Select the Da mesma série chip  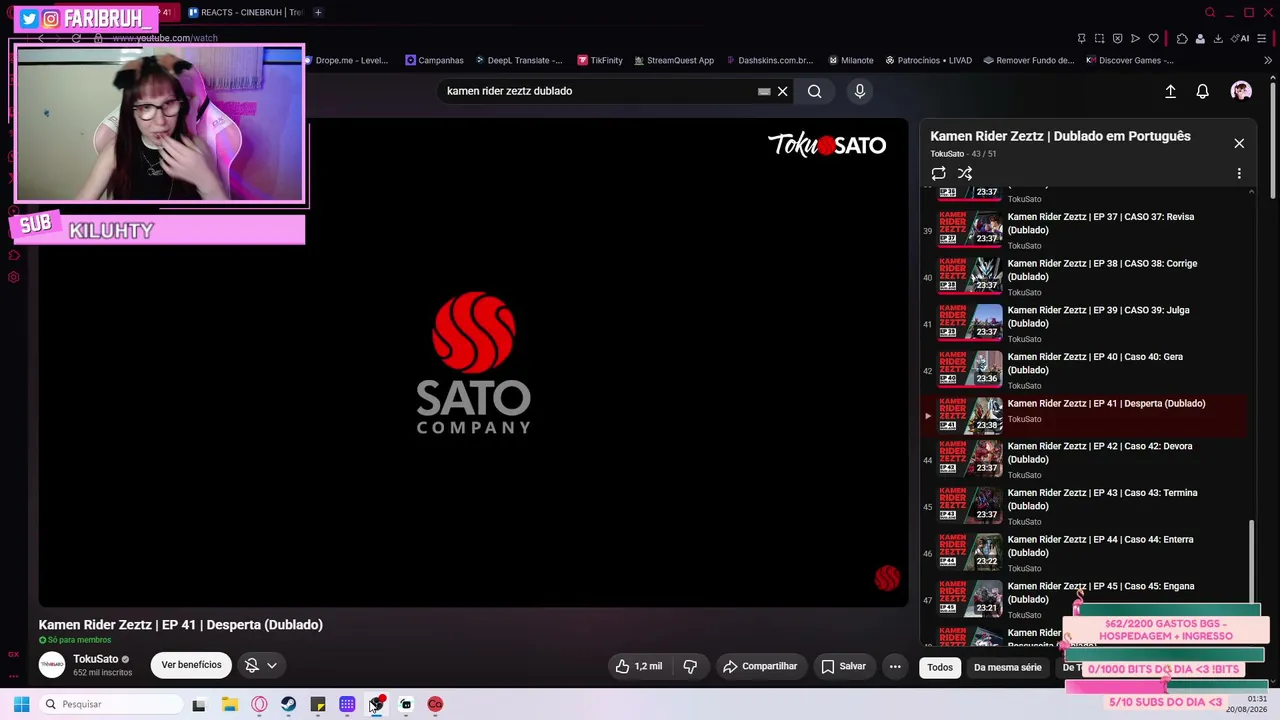tap(1007, 667)
